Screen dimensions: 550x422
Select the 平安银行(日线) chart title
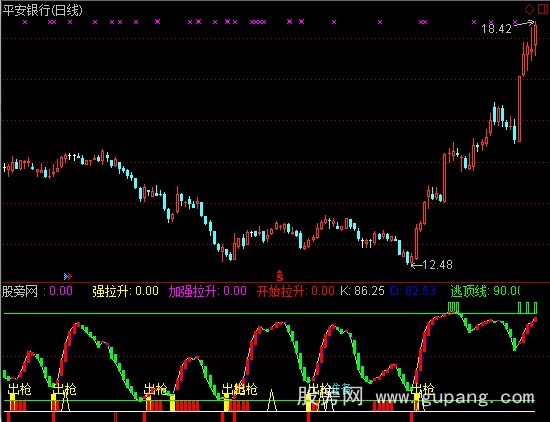click(42, 10)
